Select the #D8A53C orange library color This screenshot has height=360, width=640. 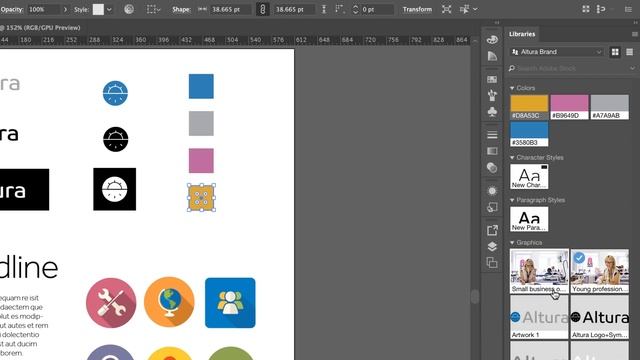pos(529,107)
